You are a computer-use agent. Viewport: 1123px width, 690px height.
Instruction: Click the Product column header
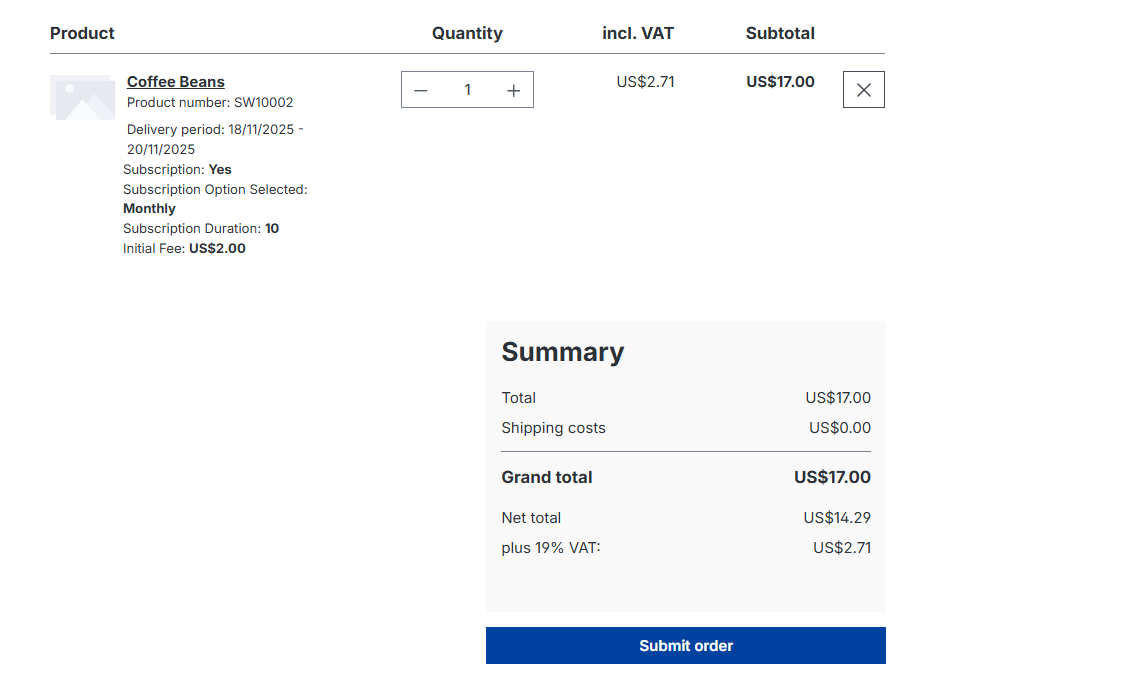click(x=82, y=33)
